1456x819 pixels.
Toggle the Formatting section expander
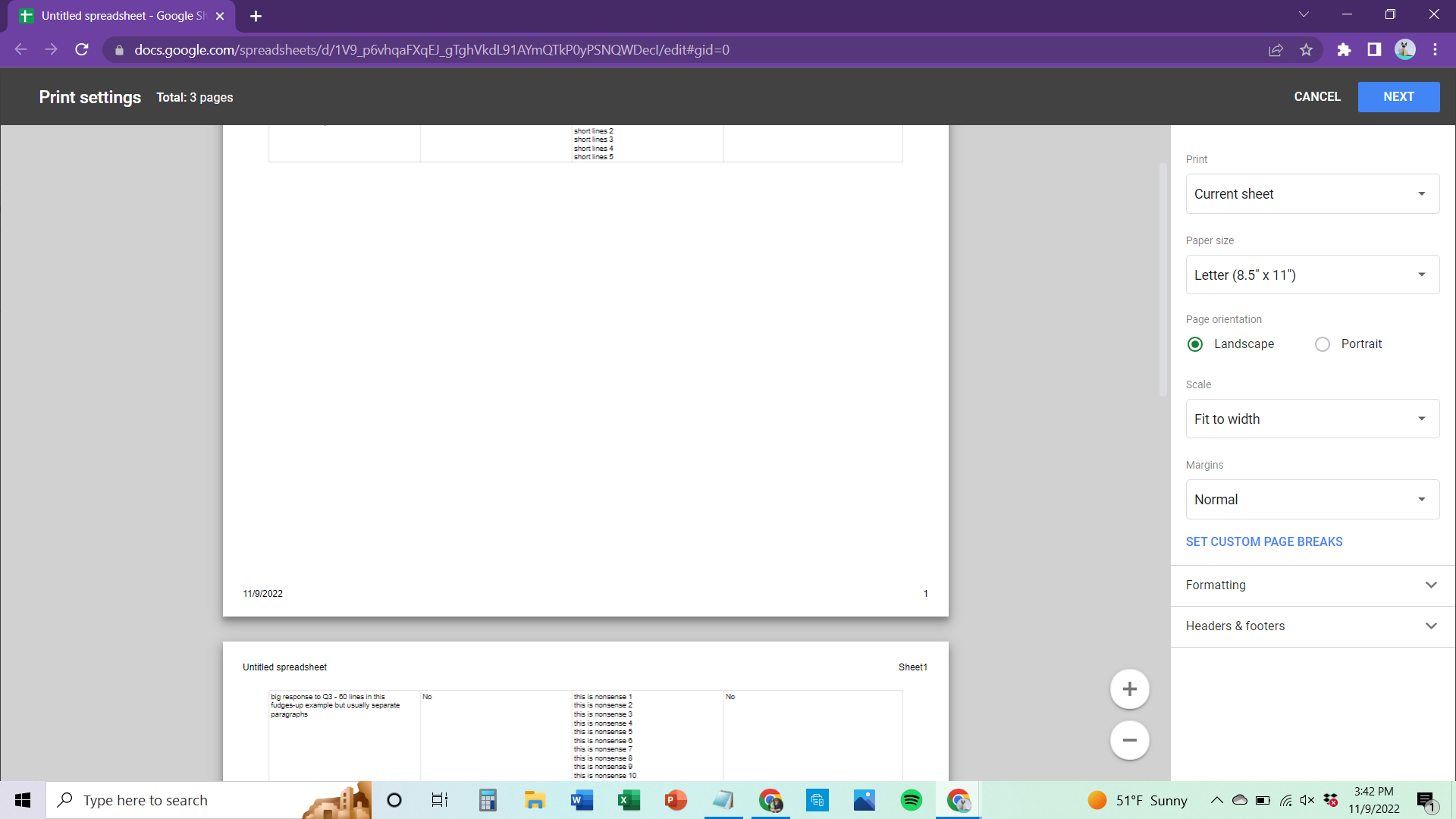click(1432, 585)
